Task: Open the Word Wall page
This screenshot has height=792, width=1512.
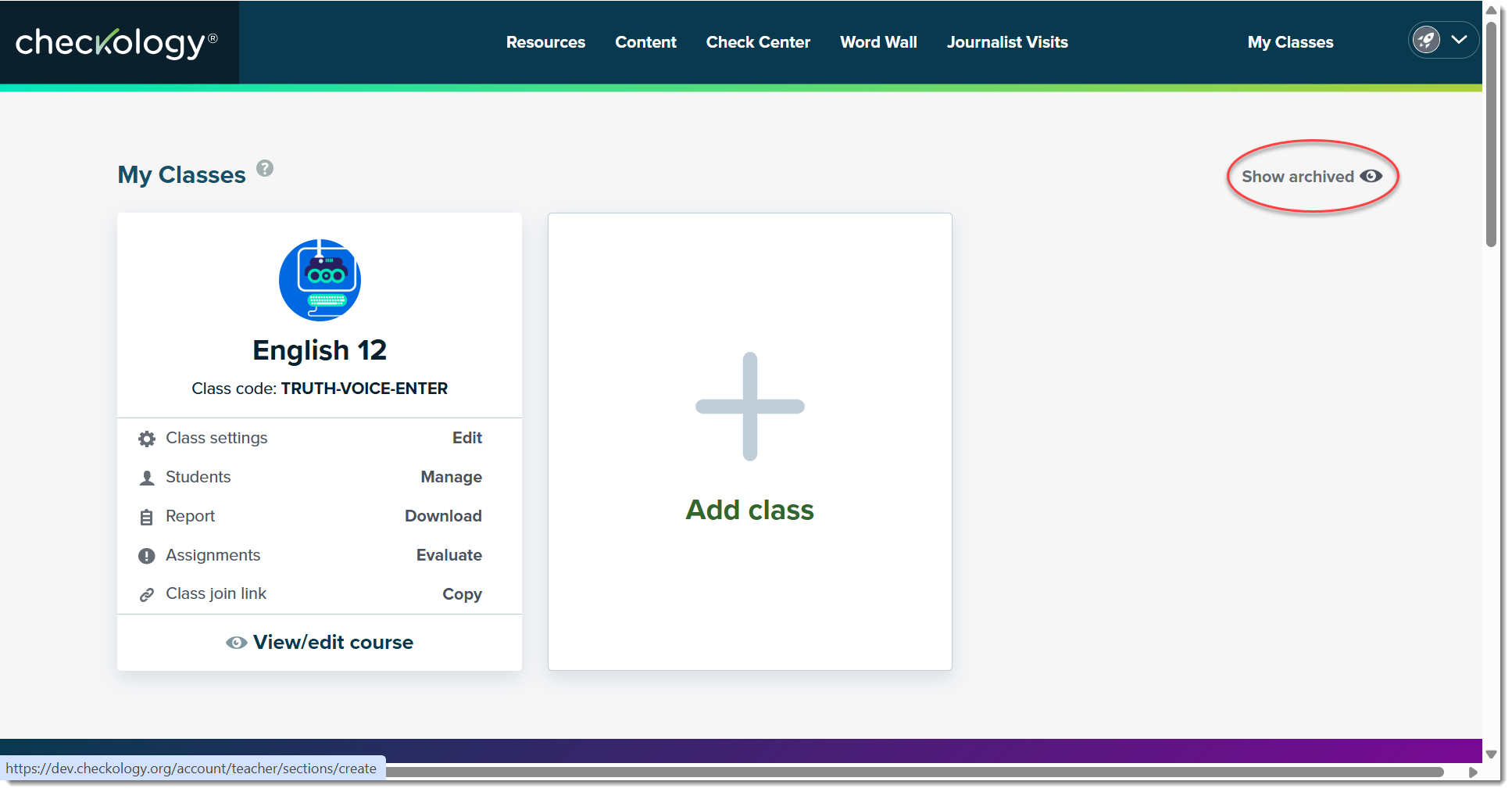Action: click(878, 42)
